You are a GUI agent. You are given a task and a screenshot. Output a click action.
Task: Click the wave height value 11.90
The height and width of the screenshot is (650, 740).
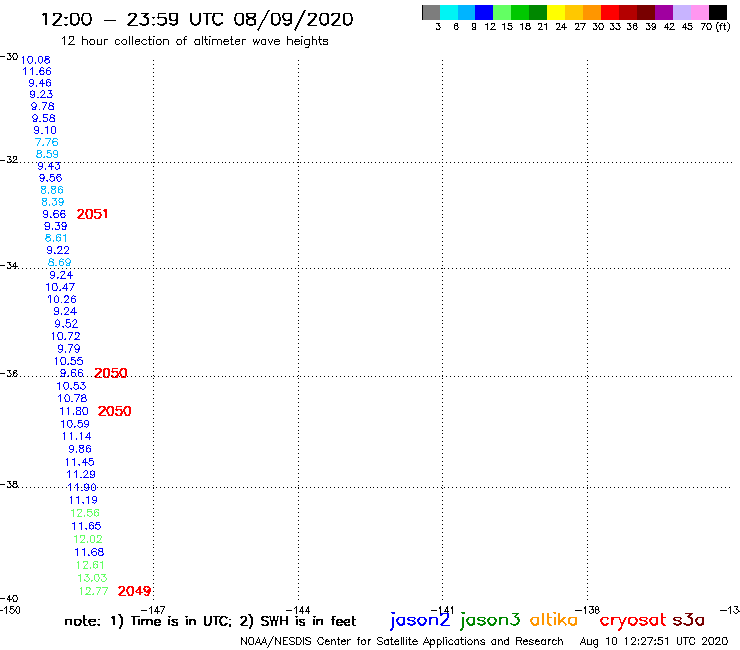82,487
